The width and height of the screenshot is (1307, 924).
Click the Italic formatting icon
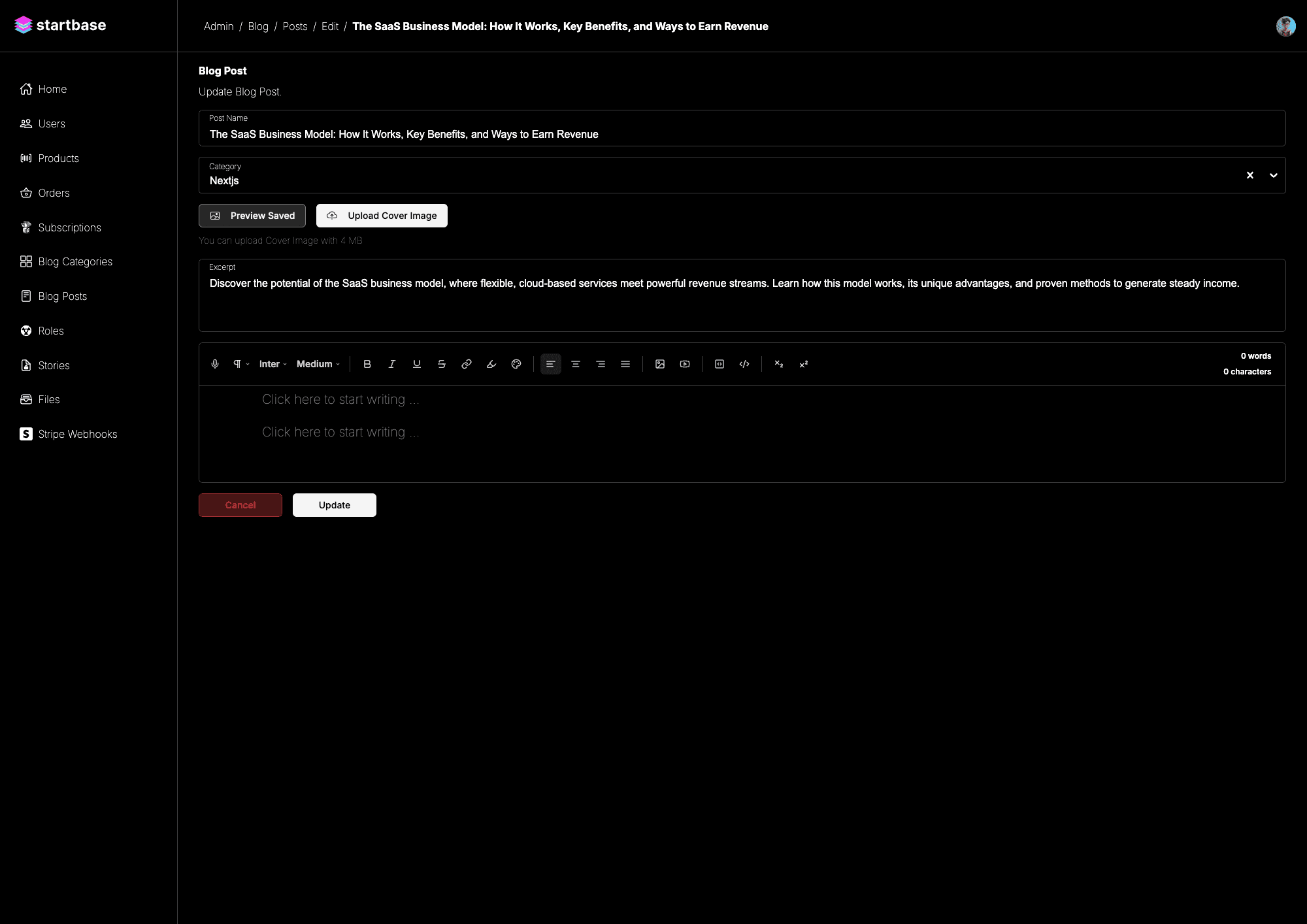tap(392, 364)
